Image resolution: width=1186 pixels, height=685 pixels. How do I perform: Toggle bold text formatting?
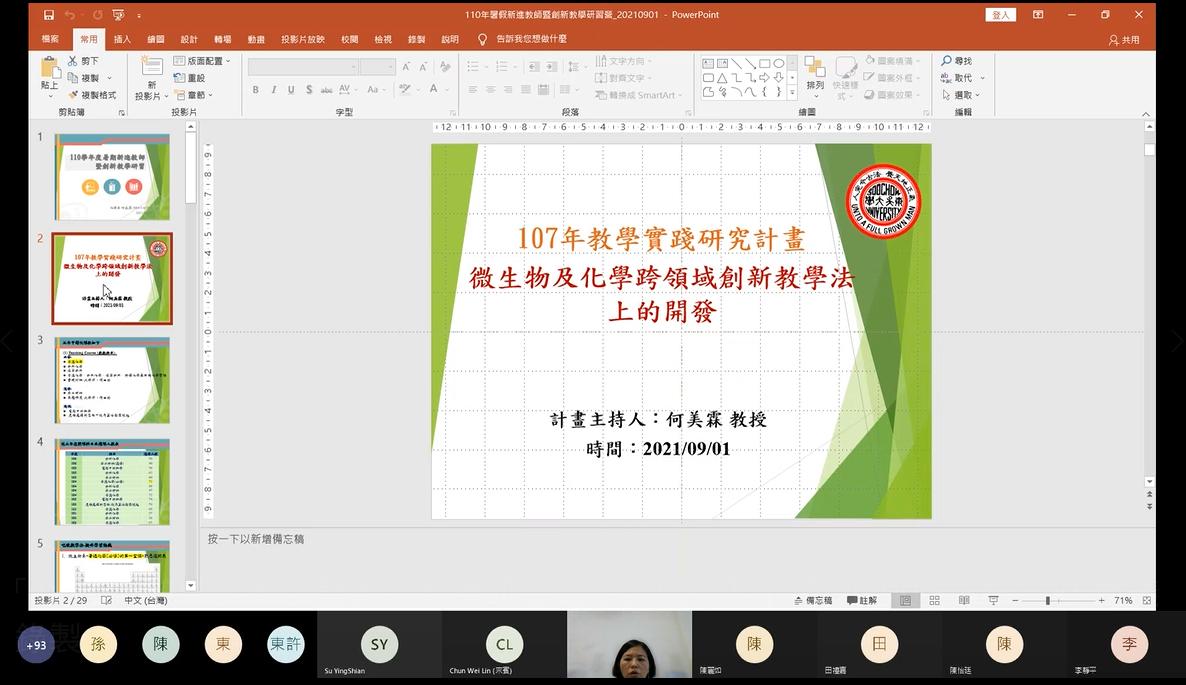click(x=254, y=90)
